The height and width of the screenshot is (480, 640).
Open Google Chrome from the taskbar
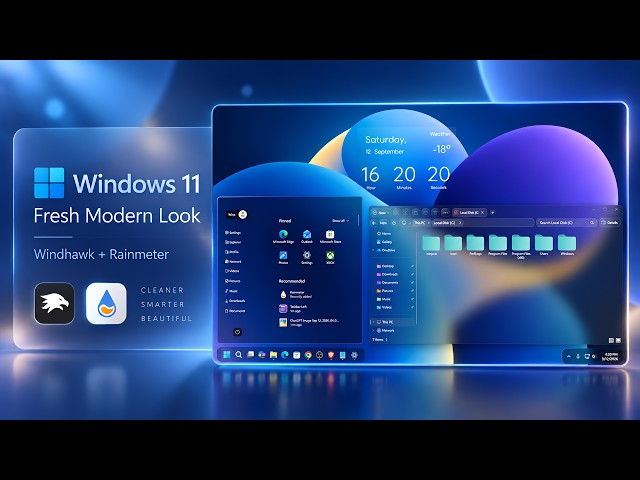coord(308,355)
